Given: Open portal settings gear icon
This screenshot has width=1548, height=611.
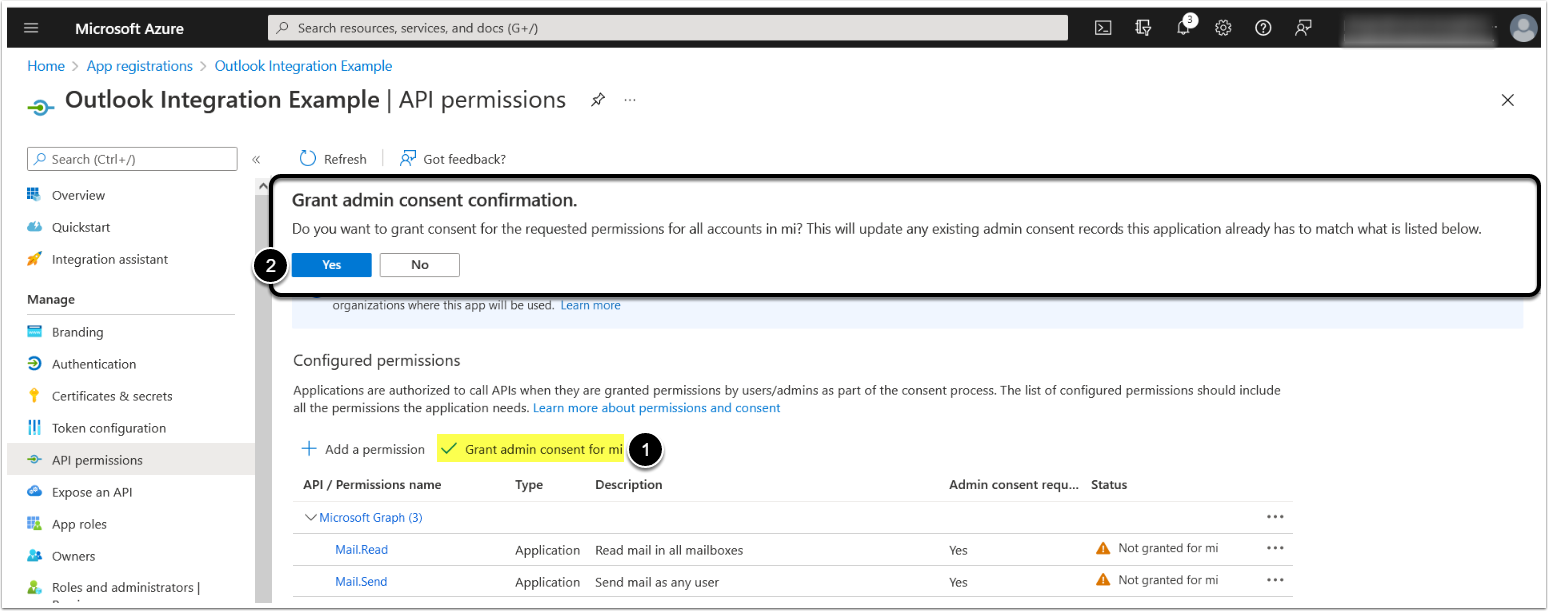Looking at the screenshot, I should point(1223,28).
